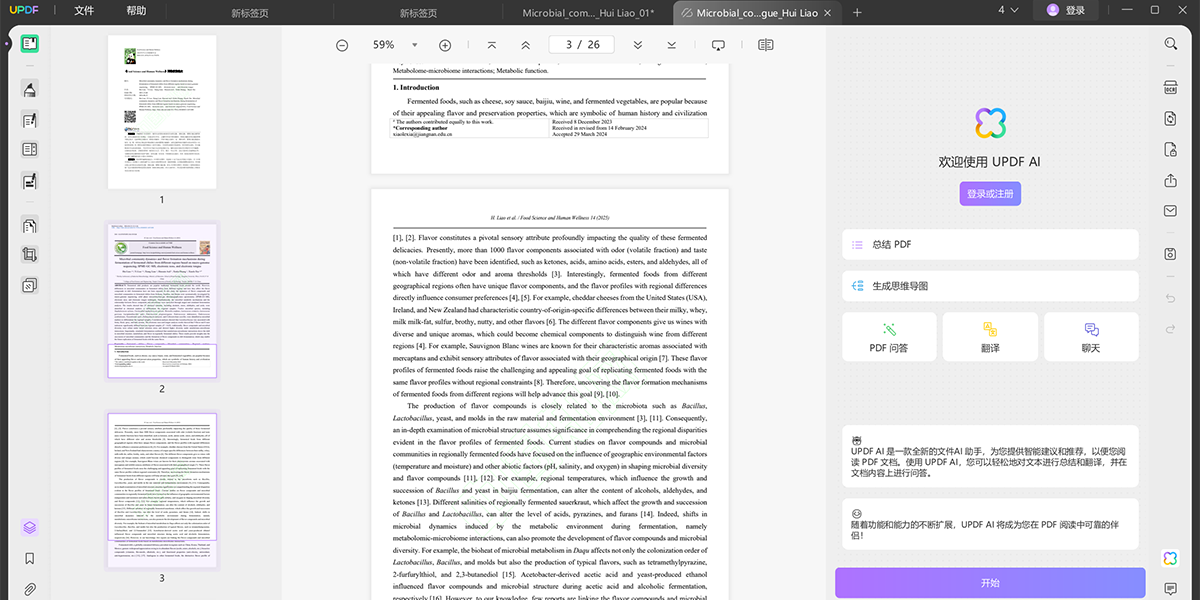Open the crop pages tool
The height and width of the screenshot is (600, 1200).
coord(30,255)
